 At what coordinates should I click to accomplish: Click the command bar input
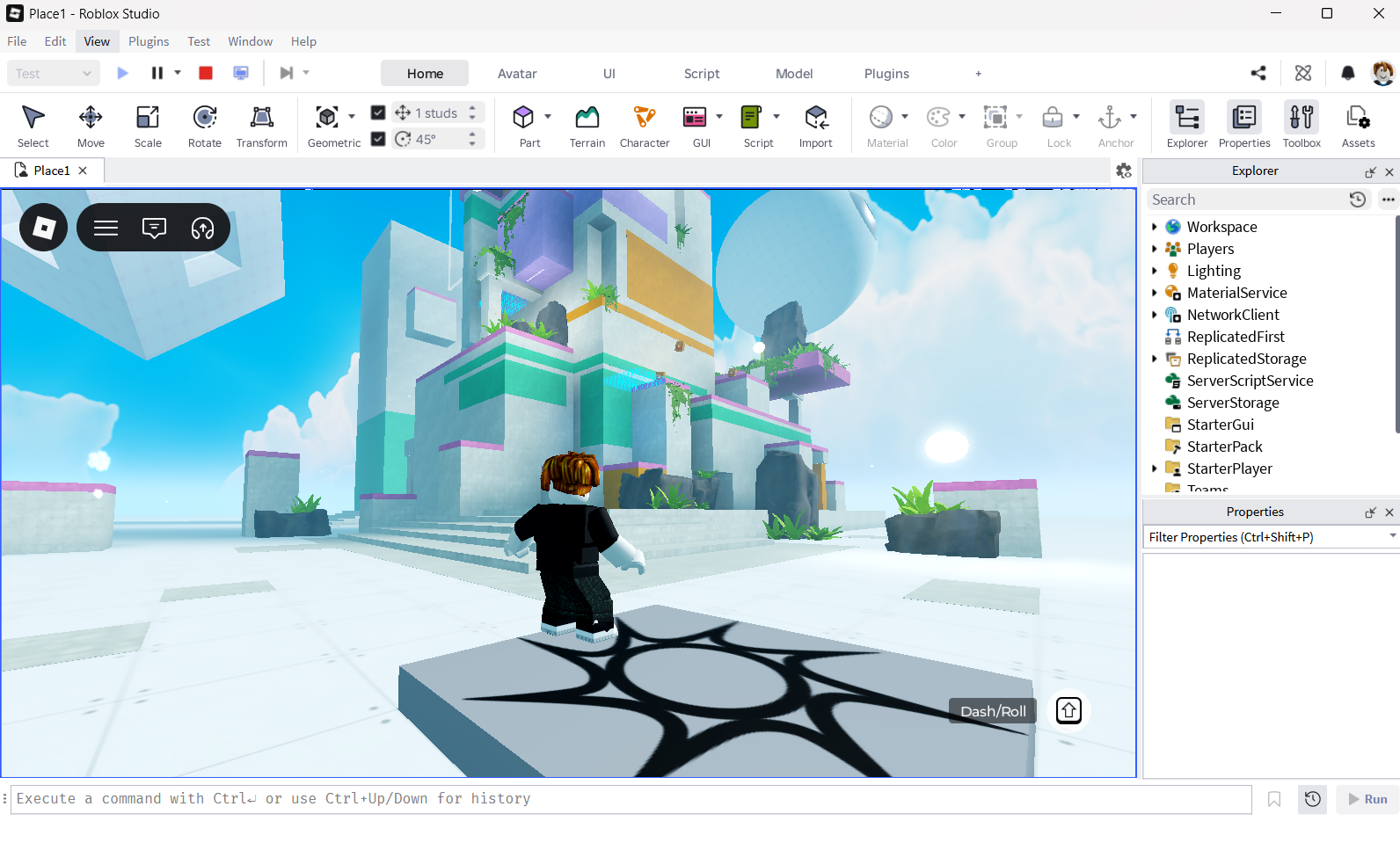pyautogui.click(x=631, y=799)
